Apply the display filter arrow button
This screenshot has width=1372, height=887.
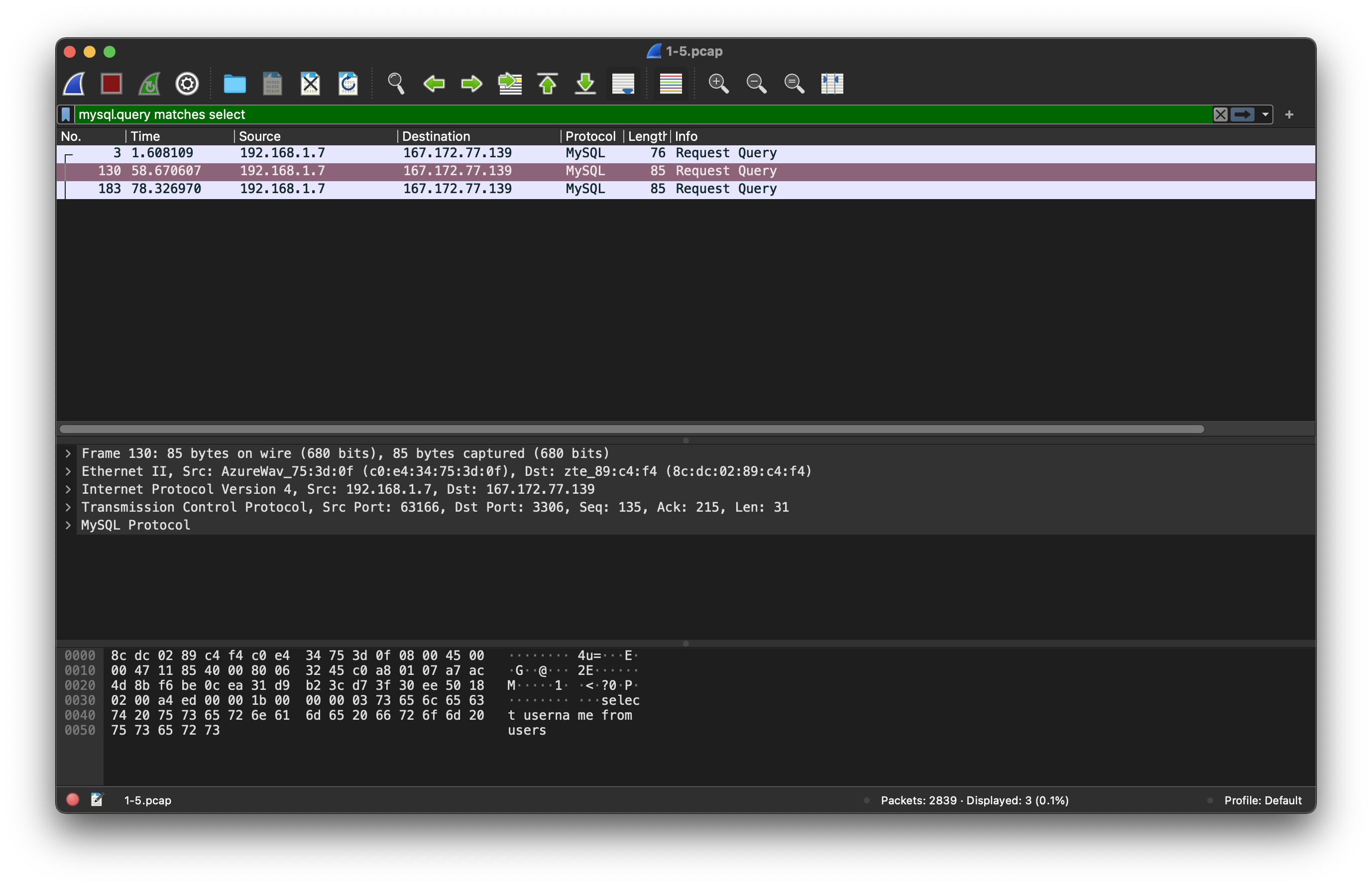click(1243, 114)
